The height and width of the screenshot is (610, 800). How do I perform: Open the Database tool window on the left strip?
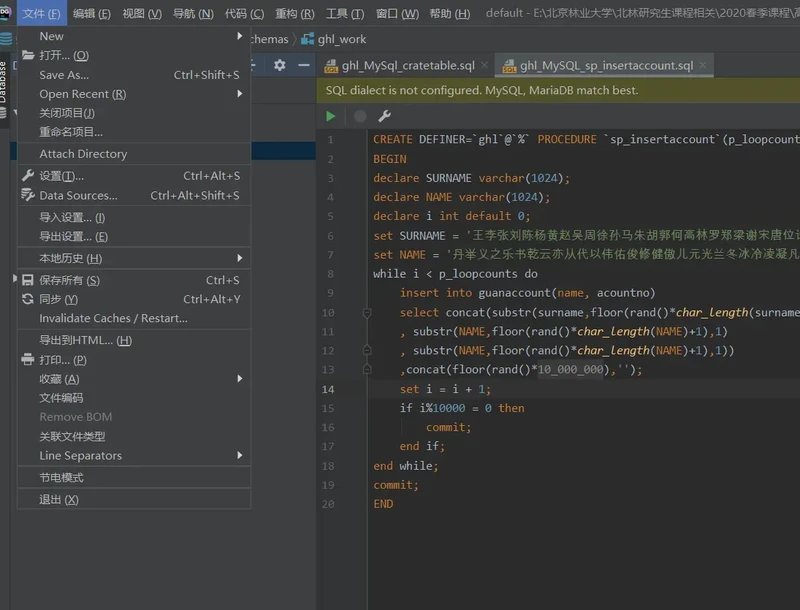[5, 82]
